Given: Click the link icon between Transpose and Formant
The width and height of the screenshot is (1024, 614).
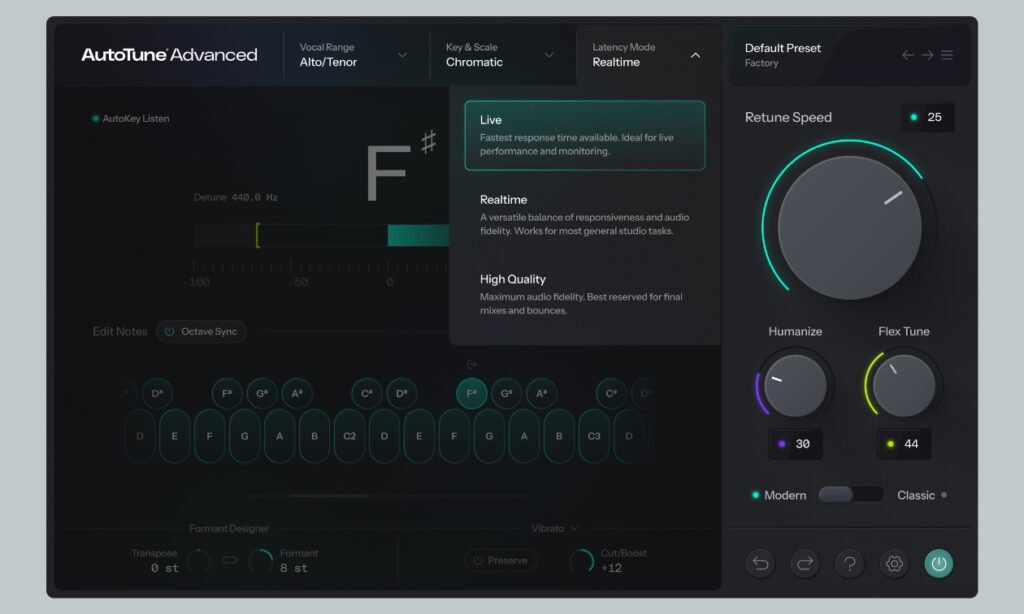Looking at the screenshot, I should click(x=230, y=560).
